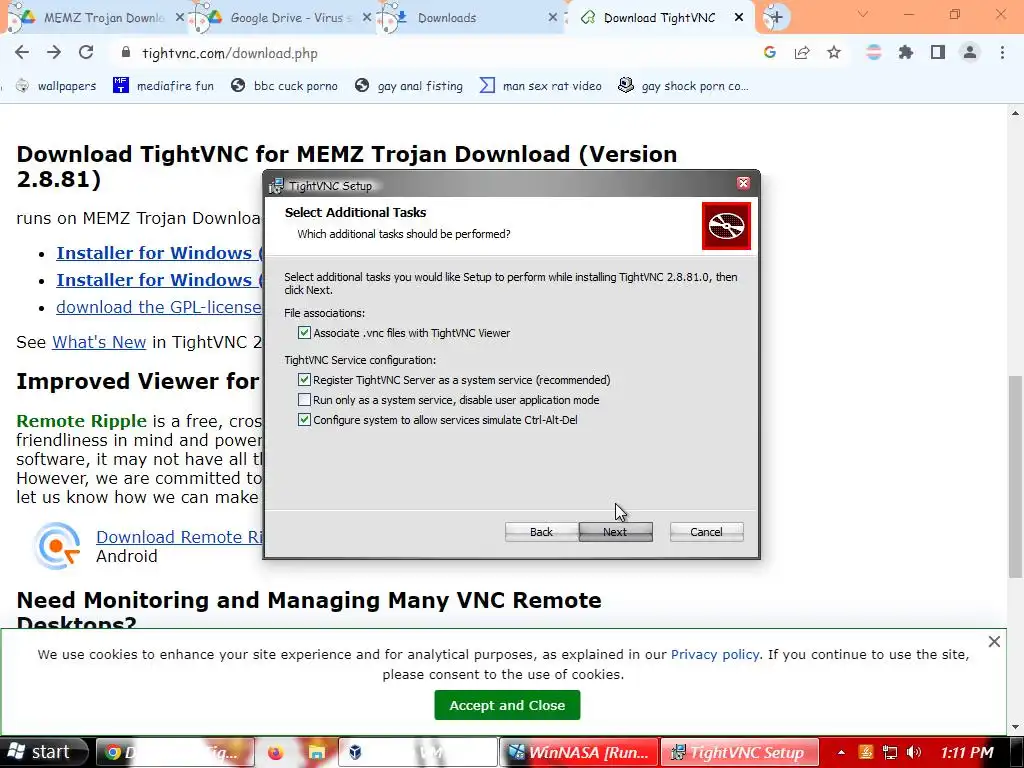
Task: Open download the GPL-license link
Action: [159, 307]
